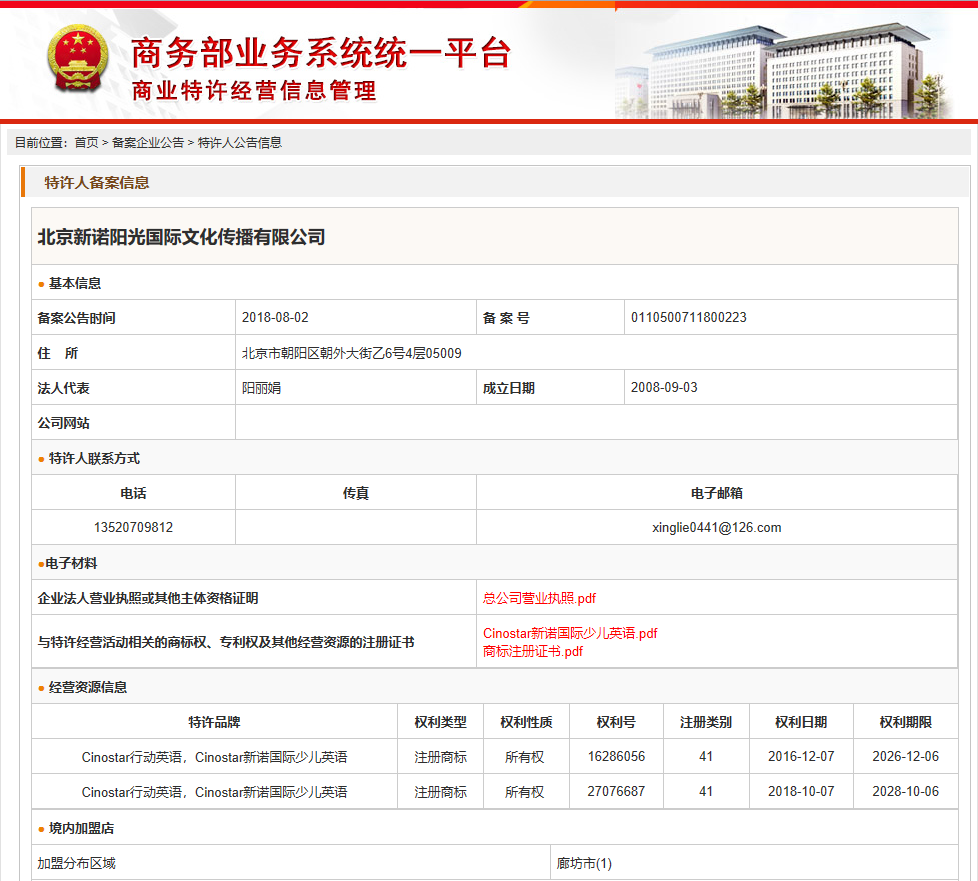Click the 经营资源信息 section heading
This screenshot has height=881, width=978.
tap(88, 688)
